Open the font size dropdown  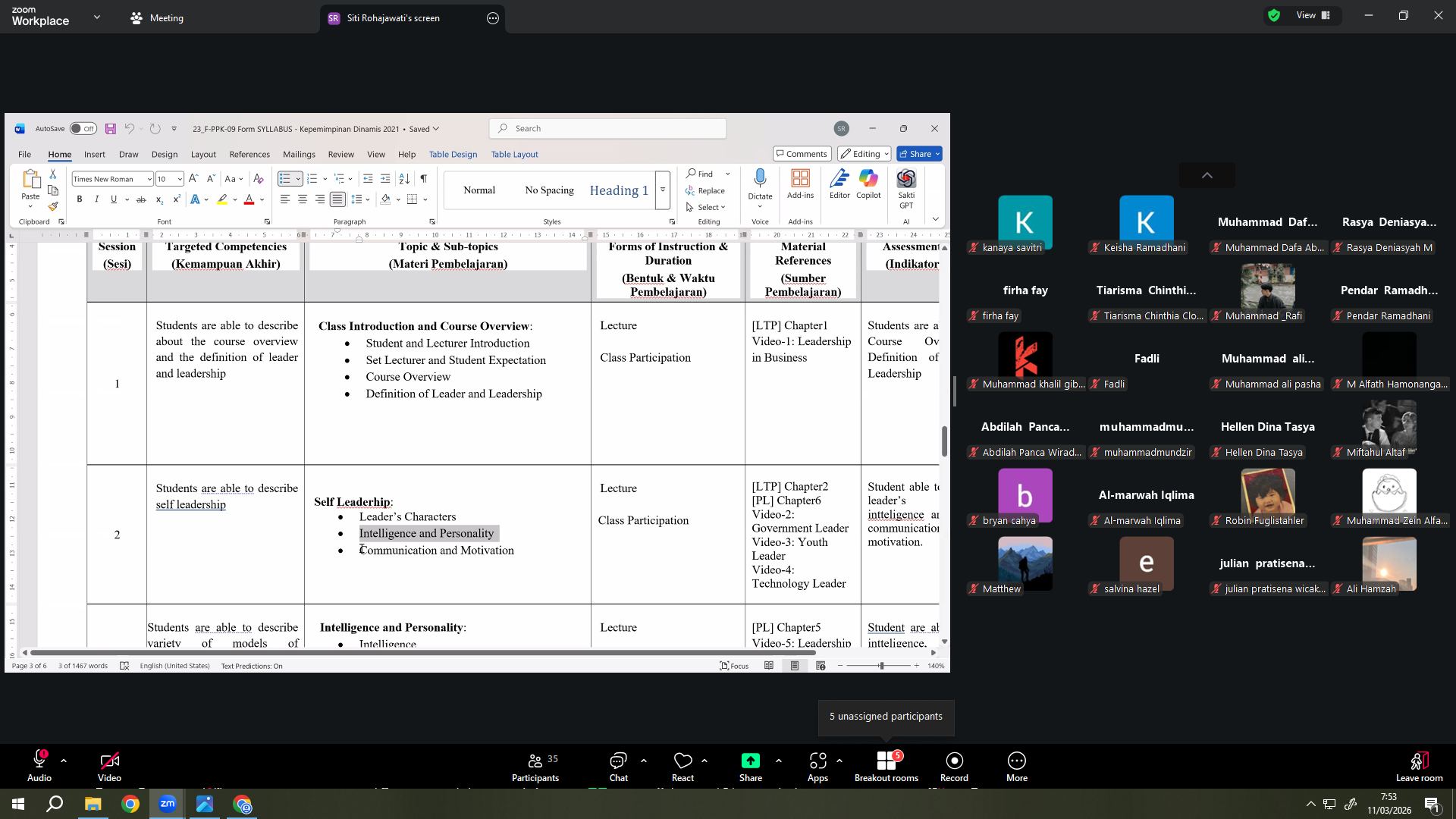click(180, 179)
